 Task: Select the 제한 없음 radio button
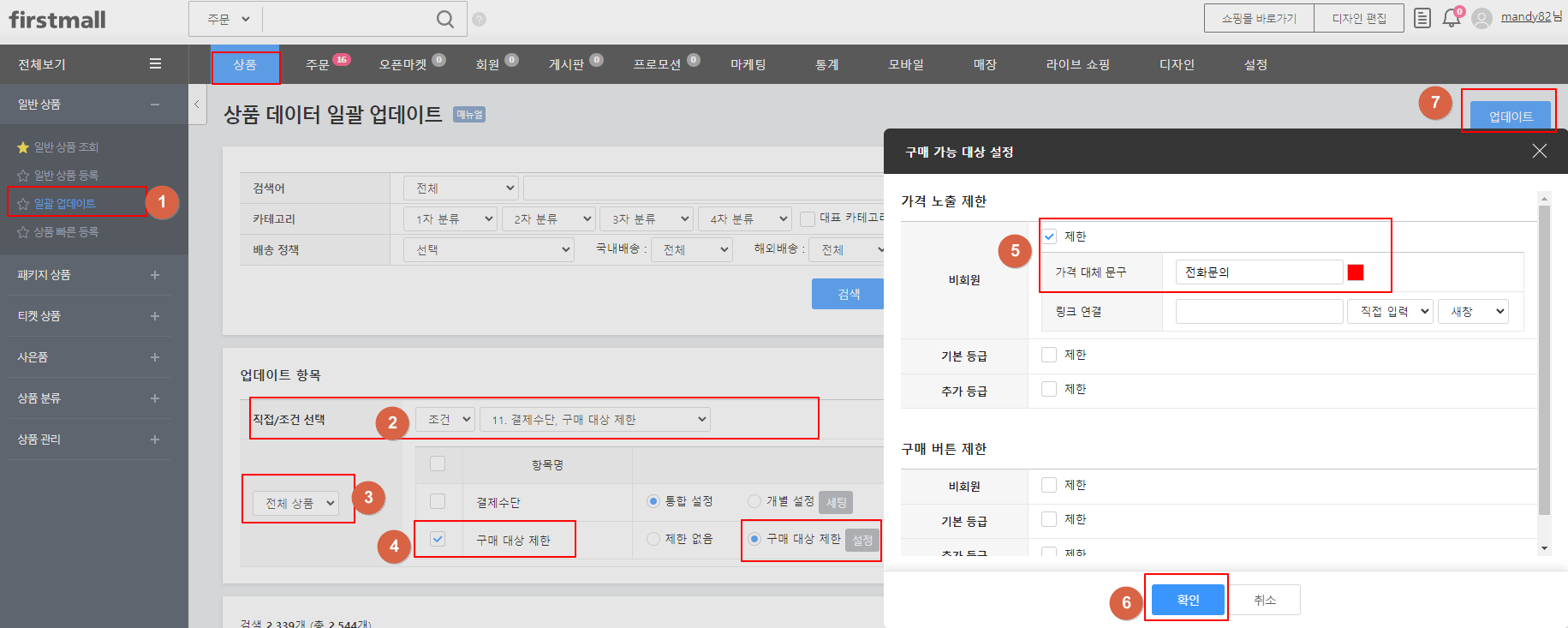[x=653, y=539]
